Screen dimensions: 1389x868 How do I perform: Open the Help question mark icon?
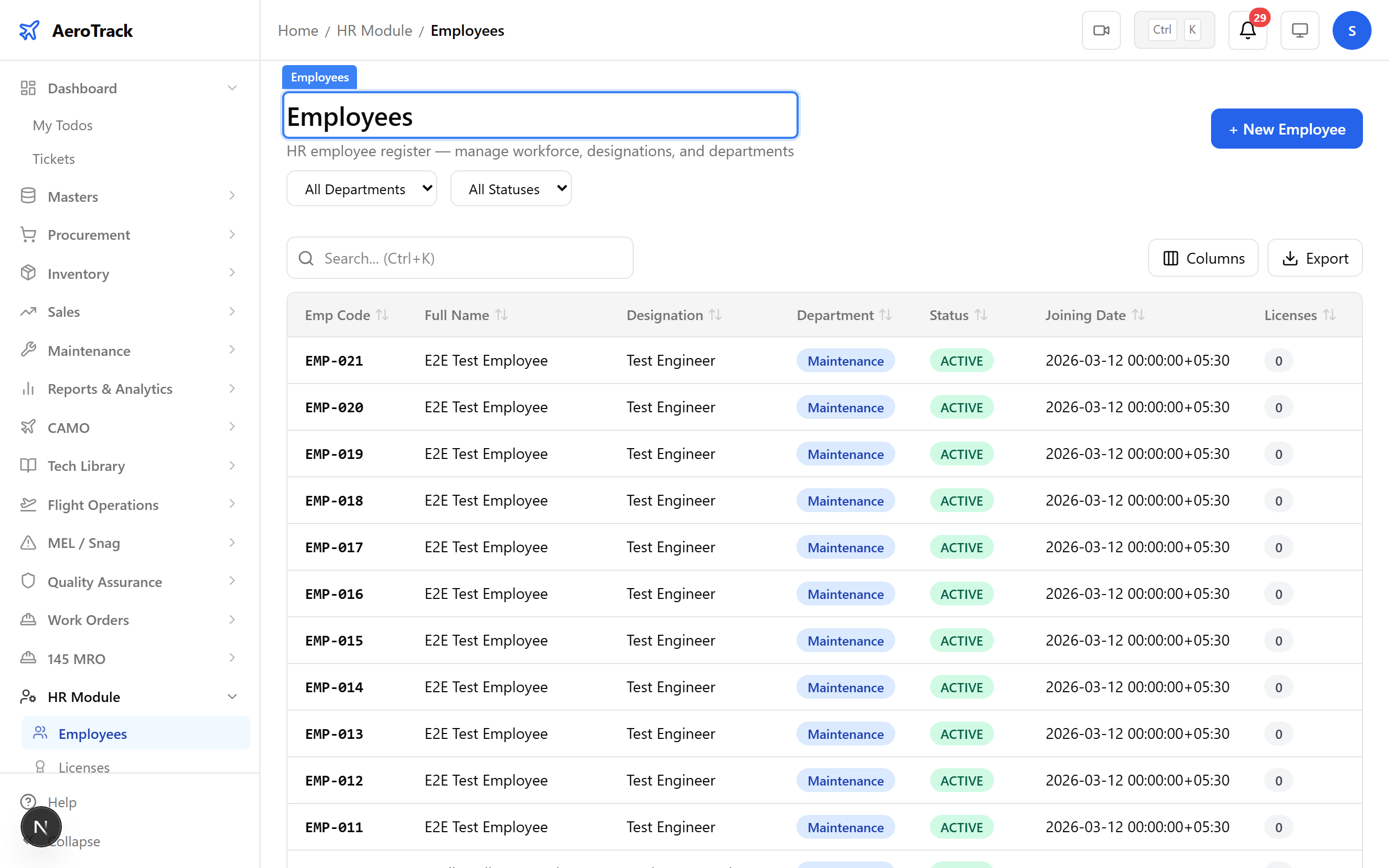pos(29,802)
